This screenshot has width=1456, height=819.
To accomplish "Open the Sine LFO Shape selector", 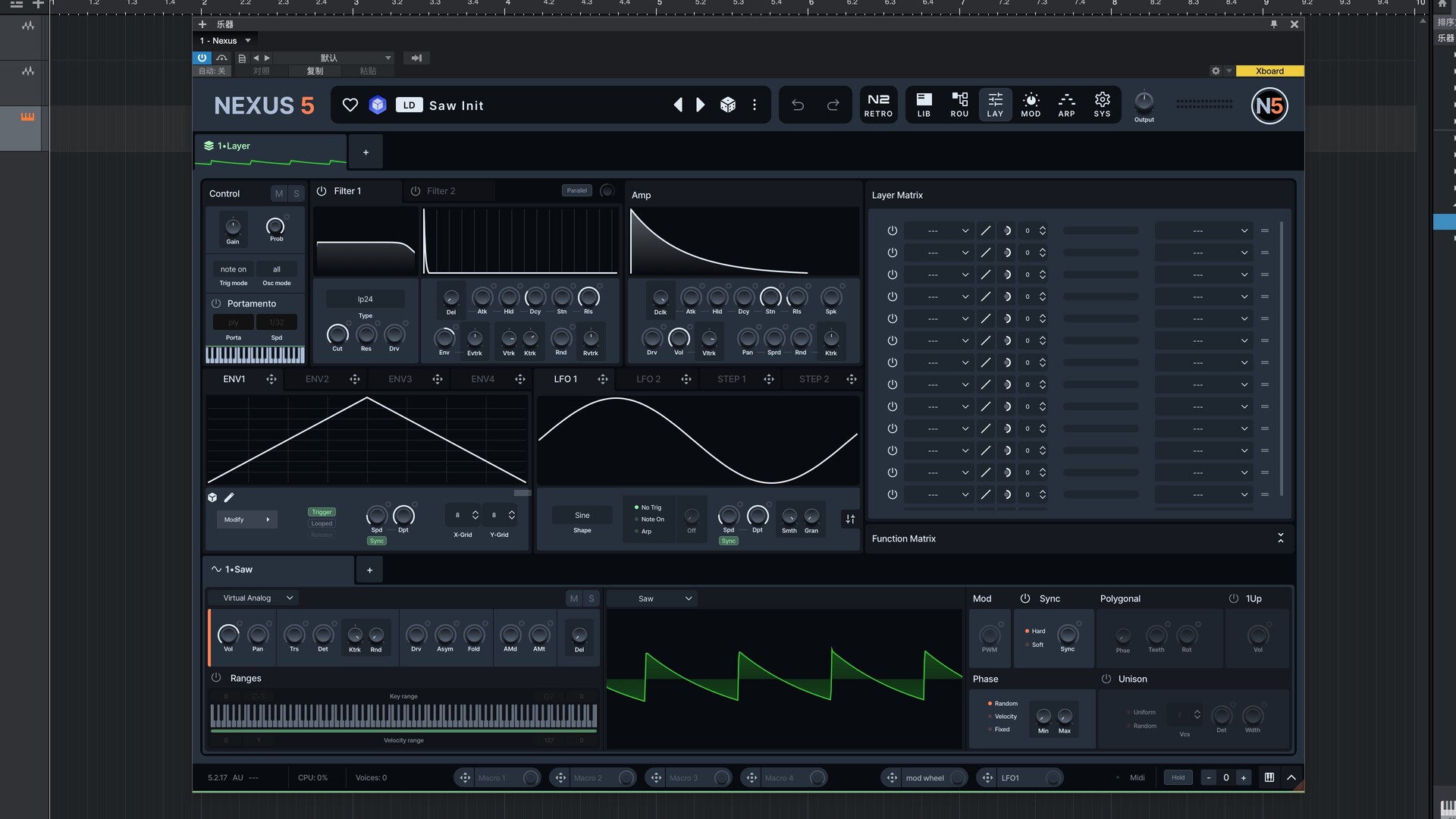I will click(x=582, y=516).
